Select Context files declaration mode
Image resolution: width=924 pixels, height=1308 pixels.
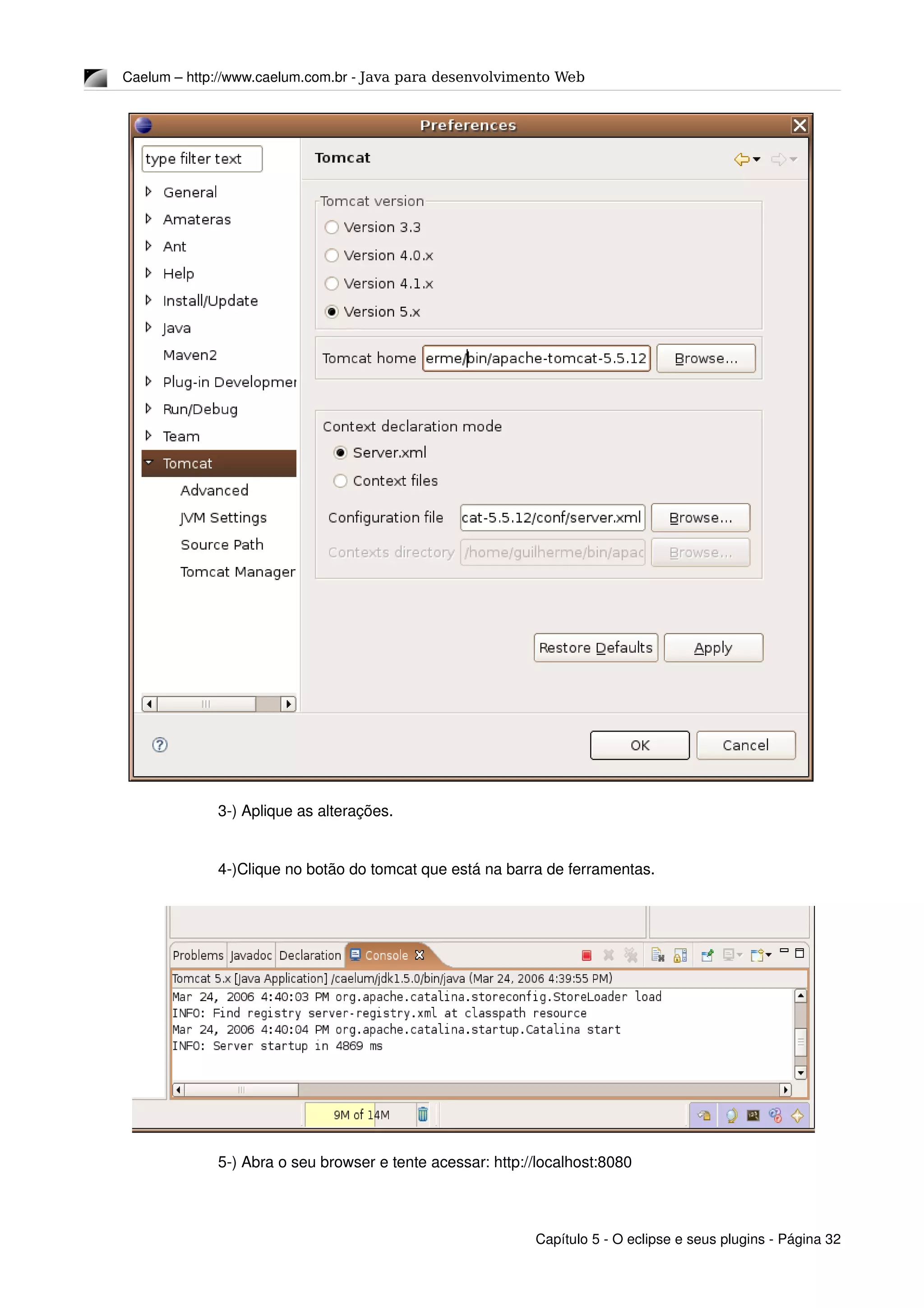(340, 481)
